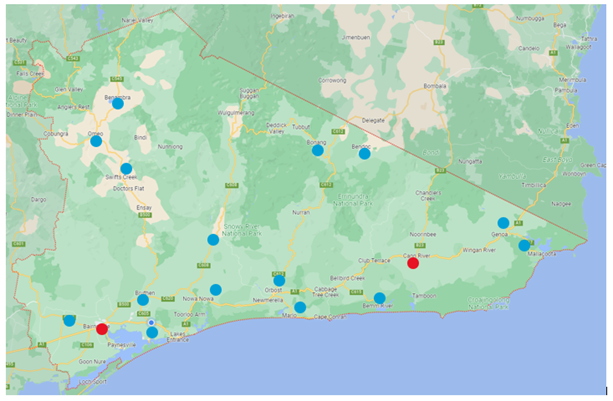Image resolution: width=613 pixels, height=401 pixels.
Task: Click the blue marker at Genoa
Action: pos(503,223)
